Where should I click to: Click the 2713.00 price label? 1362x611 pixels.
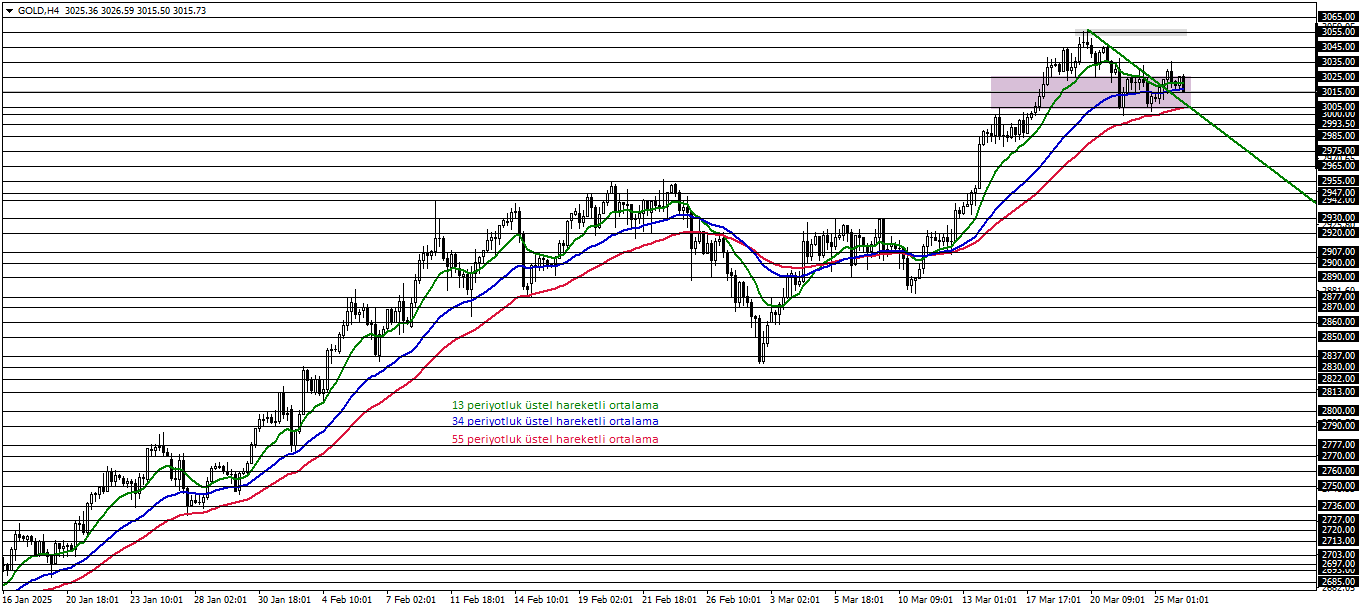1338,541
